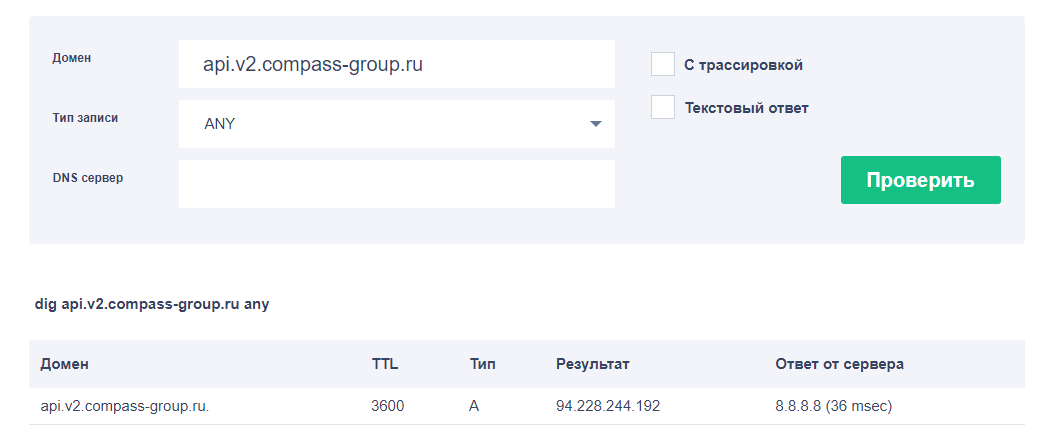Click the domain input field with api.v2.compass-group.ru

coord(396,64)
